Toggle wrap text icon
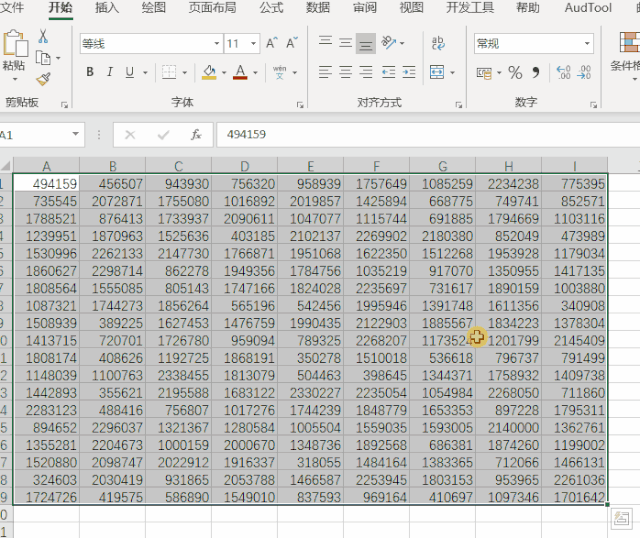640x538 pixels. 438,43
